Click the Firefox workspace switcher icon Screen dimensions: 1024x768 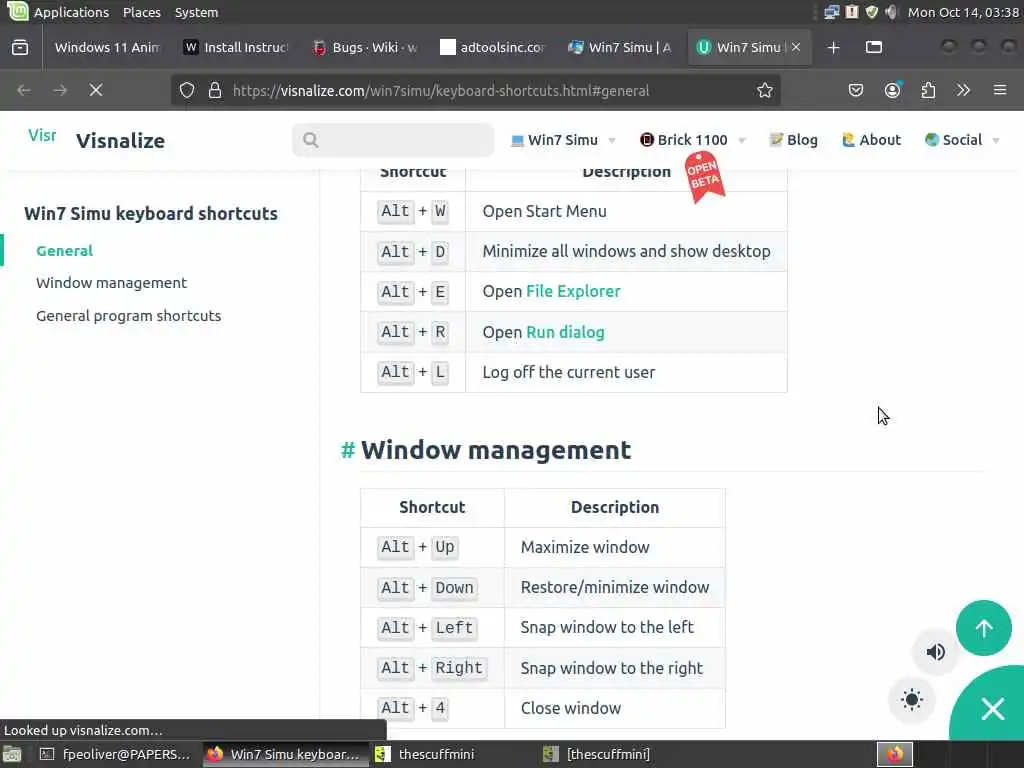click(895, 754)
